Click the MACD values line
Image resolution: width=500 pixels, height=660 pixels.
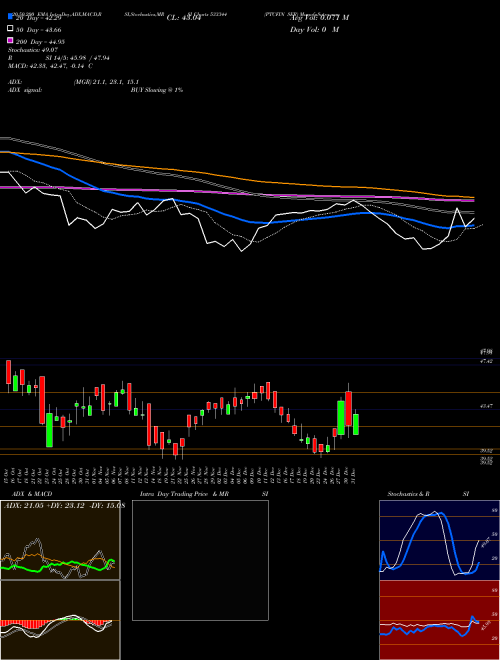tap(51, 66)
